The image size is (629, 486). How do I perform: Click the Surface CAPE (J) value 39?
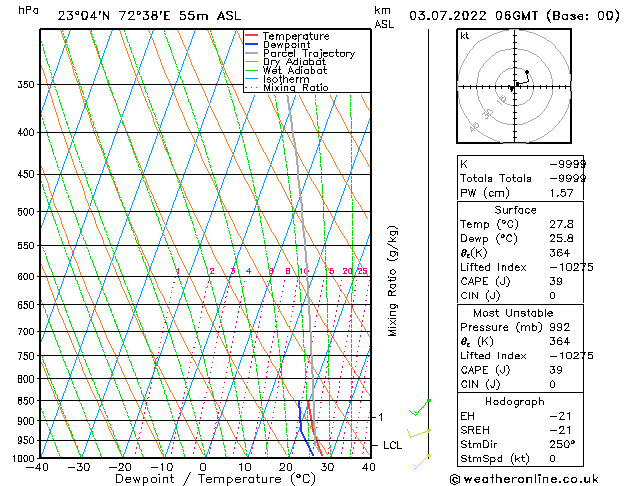[556, 281]
